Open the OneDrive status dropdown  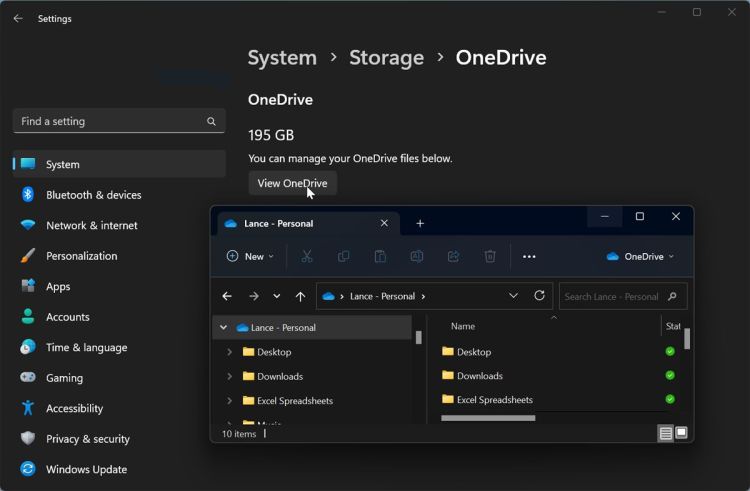click(640, 256)
